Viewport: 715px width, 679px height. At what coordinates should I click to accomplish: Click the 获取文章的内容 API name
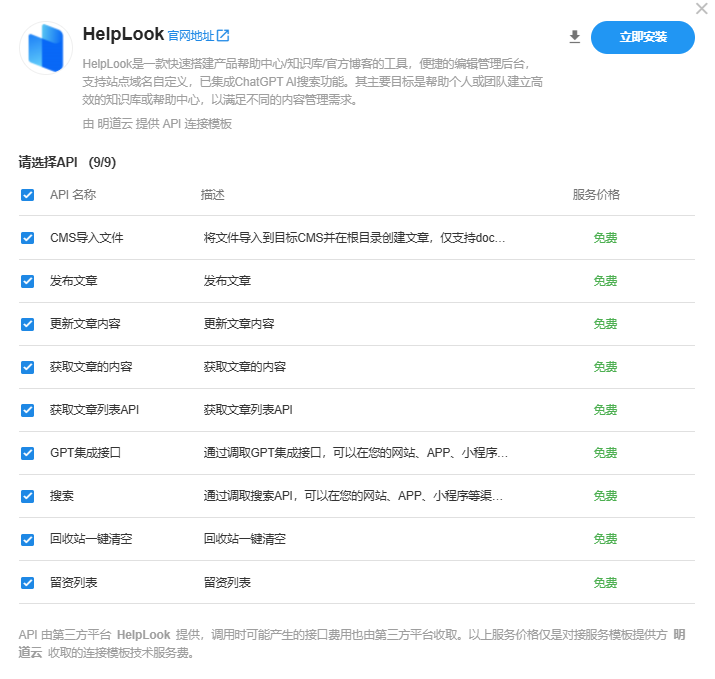(x=91, y=367)
